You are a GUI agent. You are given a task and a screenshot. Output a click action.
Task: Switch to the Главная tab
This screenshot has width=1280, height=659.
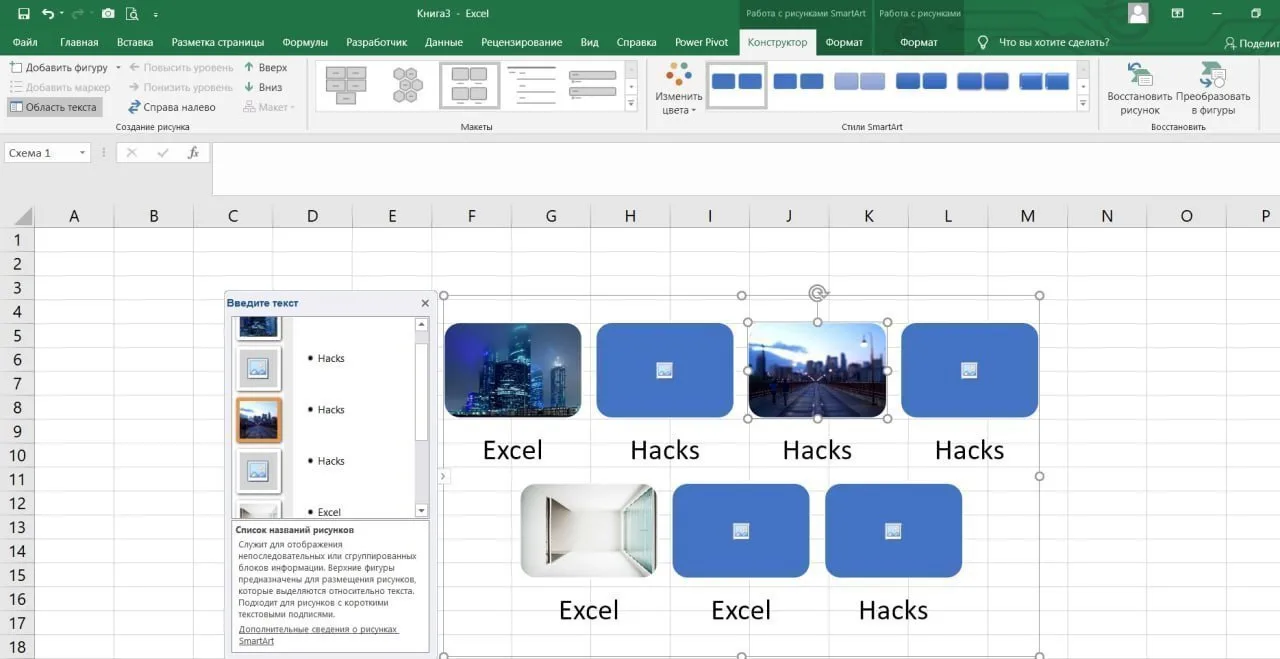[x=79, y=43]
